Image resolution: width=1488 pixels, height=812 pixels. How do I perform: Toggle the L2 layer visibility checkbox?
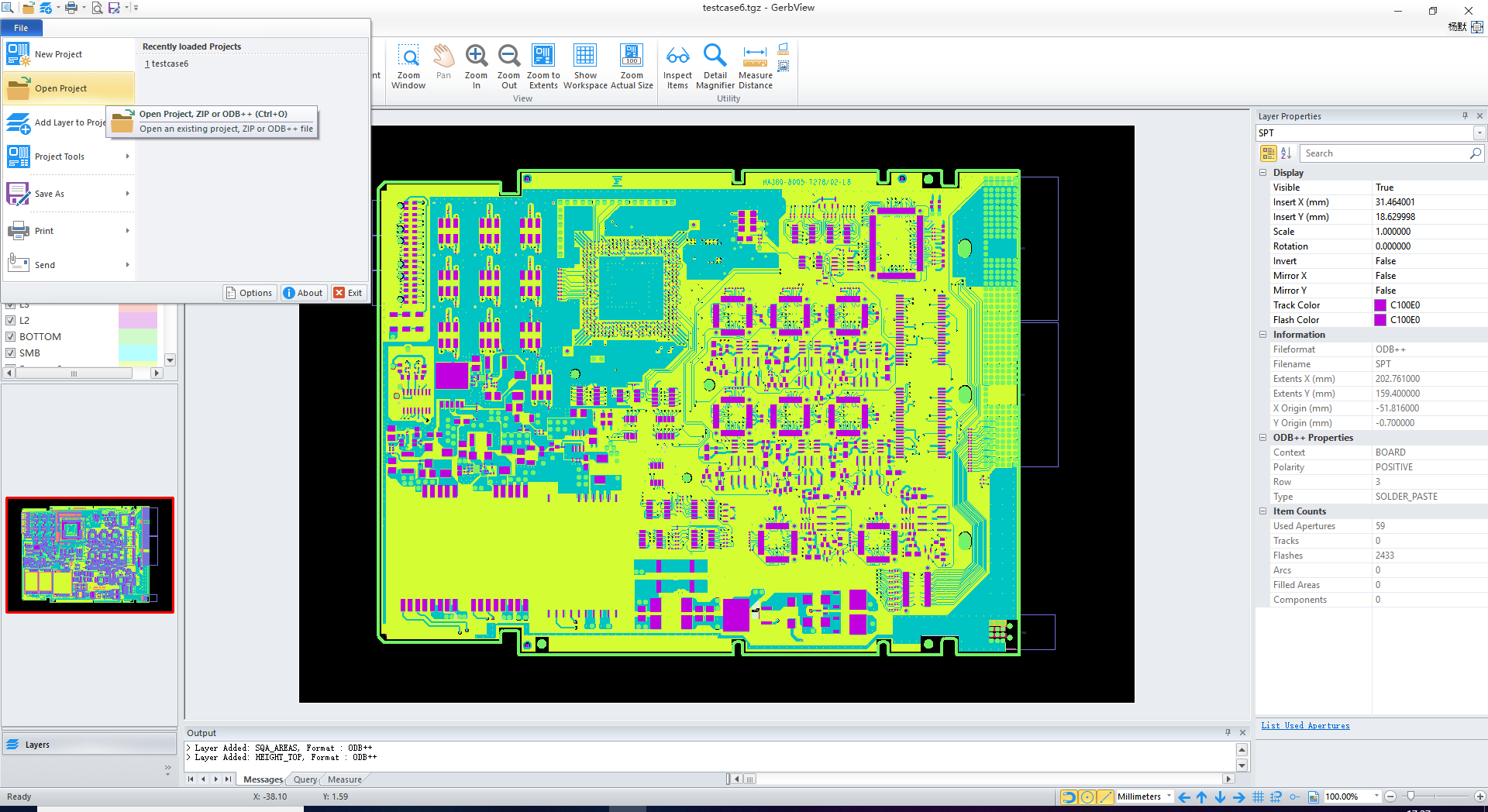coord(11,321)
